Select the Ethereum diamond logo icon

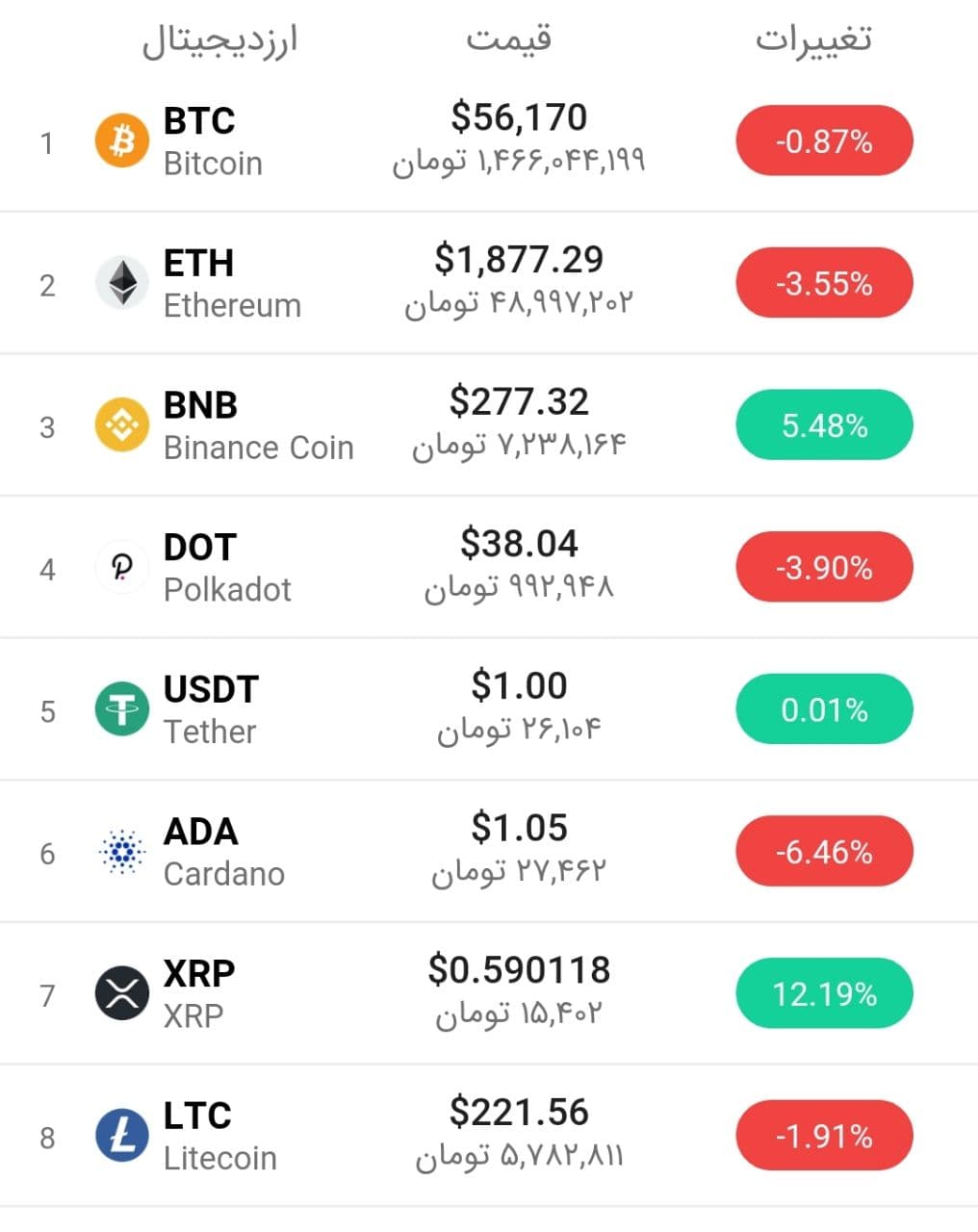point(122,283)
